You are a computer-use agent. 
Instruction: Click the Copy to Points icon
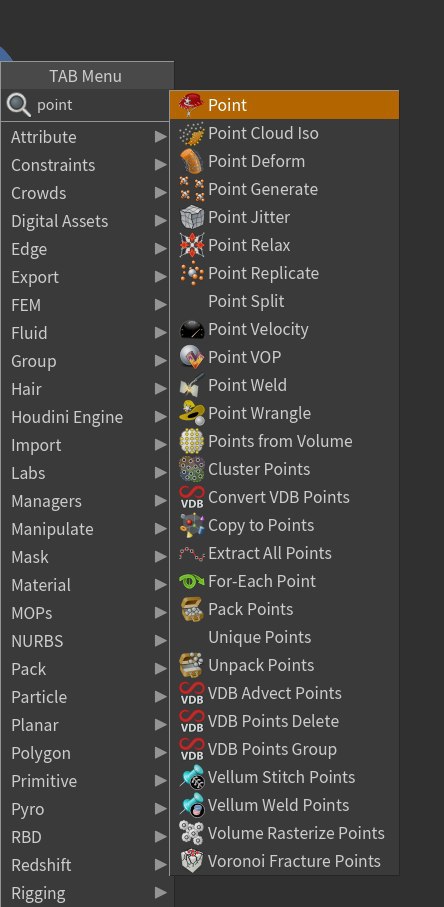point(192,525)
